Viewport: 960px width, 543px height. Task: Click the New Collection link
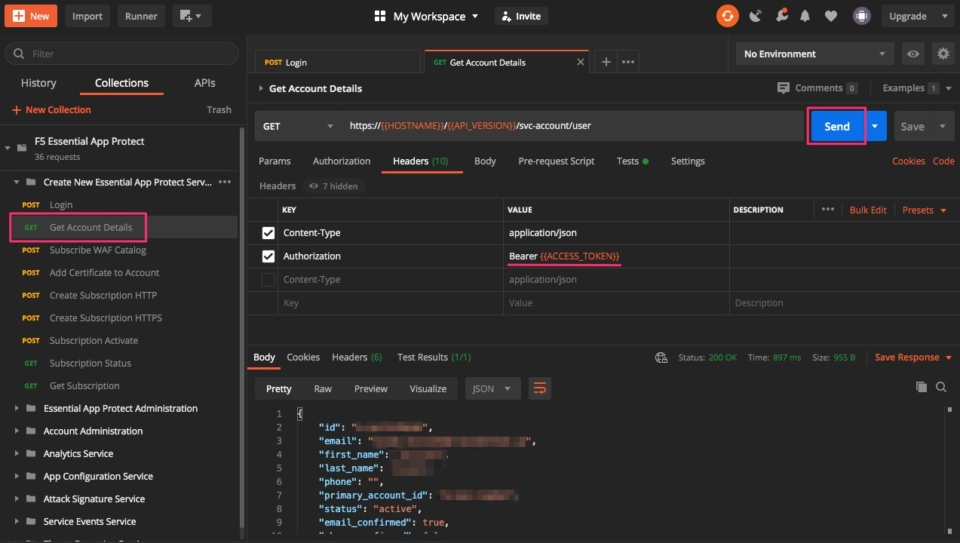point(51,110)
